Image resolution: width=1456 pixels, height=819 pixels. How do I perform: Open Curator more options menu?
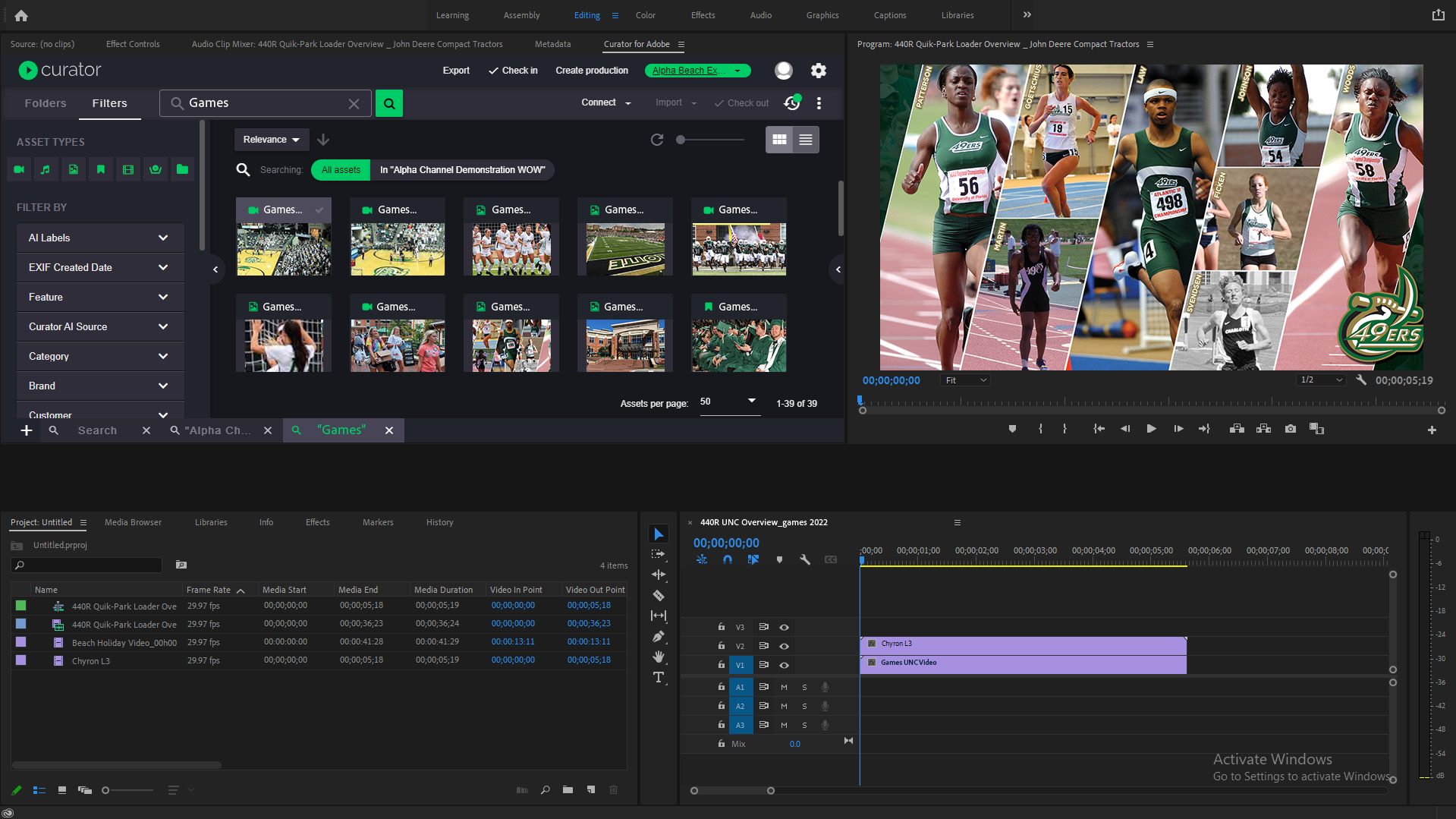click(x=819, y=103)
